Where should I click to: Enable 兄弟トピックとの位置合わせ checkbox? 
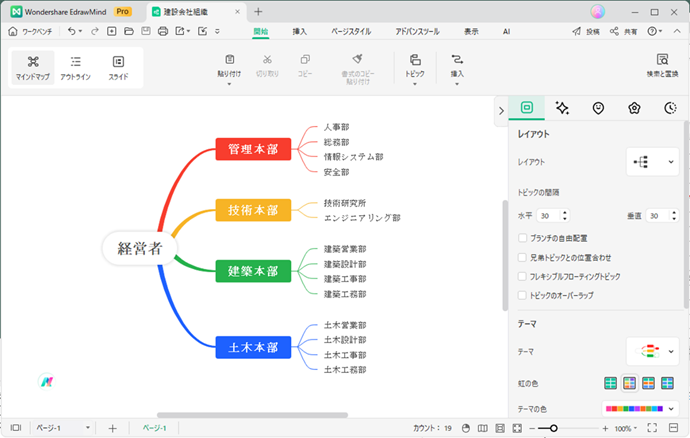(522, 258)
